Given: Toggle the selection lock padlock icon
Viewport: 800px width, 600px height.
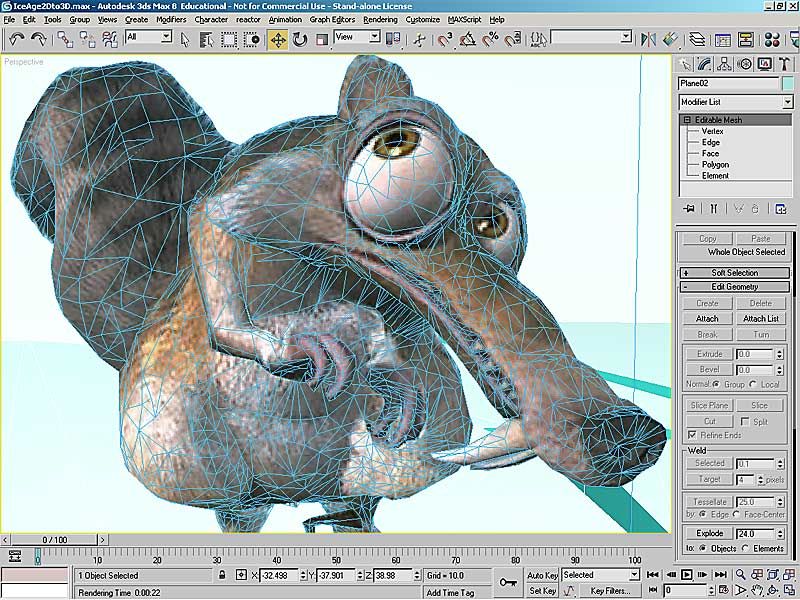Looking at the screenshot, I should click(x=221, y=575).
